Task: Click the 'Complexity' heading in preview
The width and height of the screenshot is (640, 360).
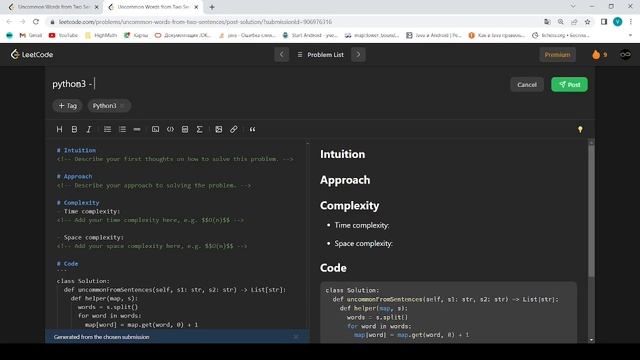Action: 349,206
